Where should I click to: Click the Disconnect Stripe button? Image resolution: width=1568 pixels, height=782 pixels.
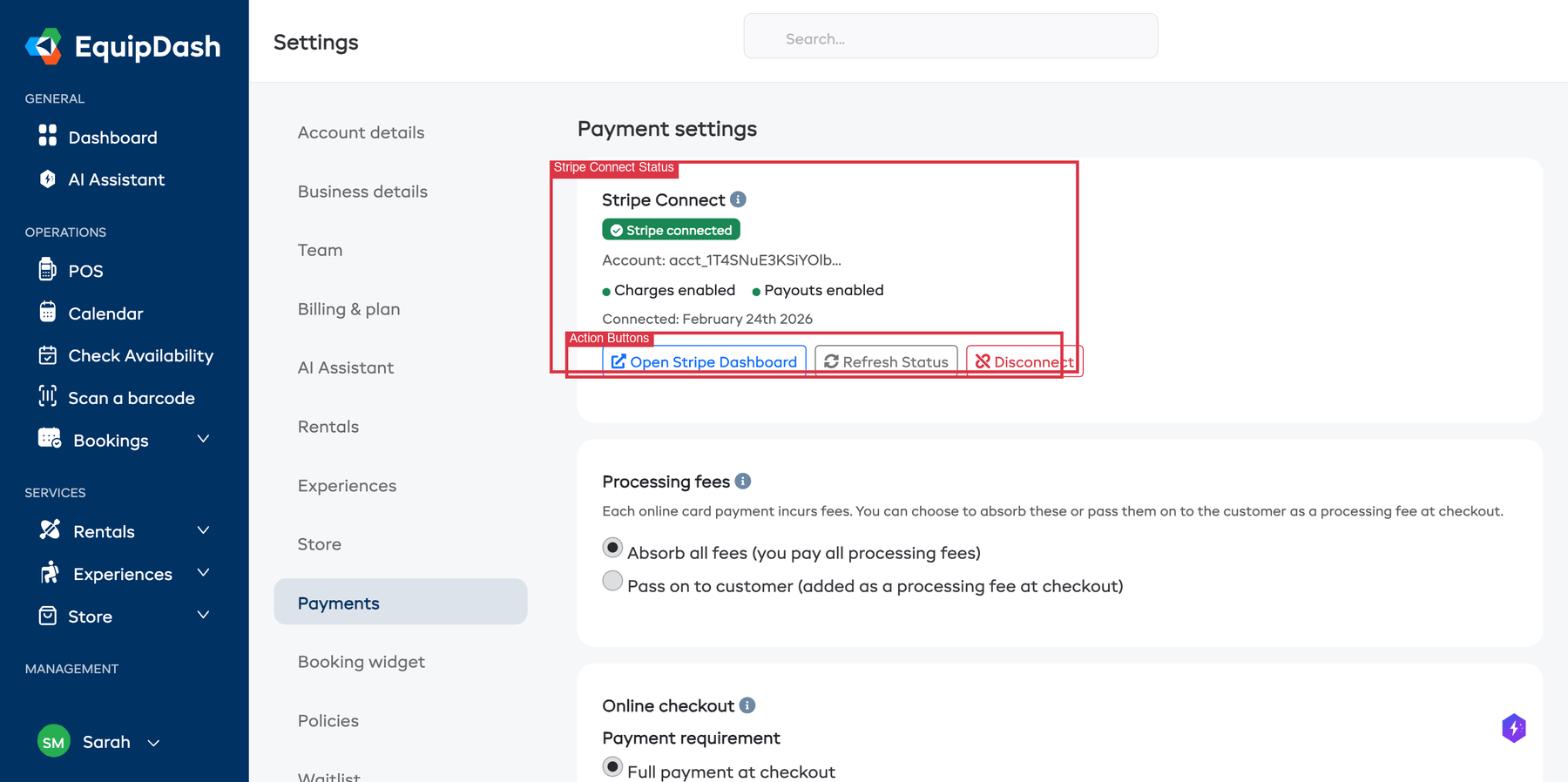pyautogui.click(x=1024, y=361)
